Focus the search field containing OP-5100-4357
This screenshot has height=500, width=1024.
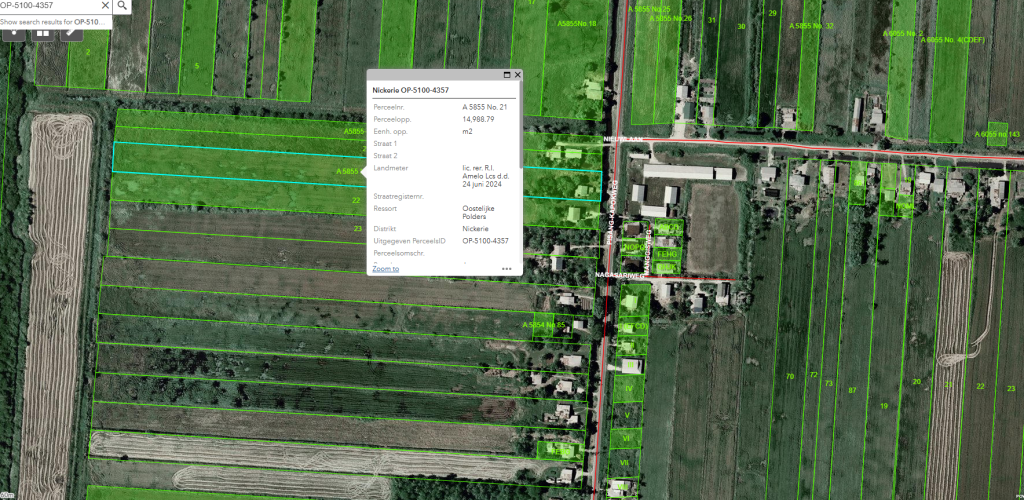point(45,6)
